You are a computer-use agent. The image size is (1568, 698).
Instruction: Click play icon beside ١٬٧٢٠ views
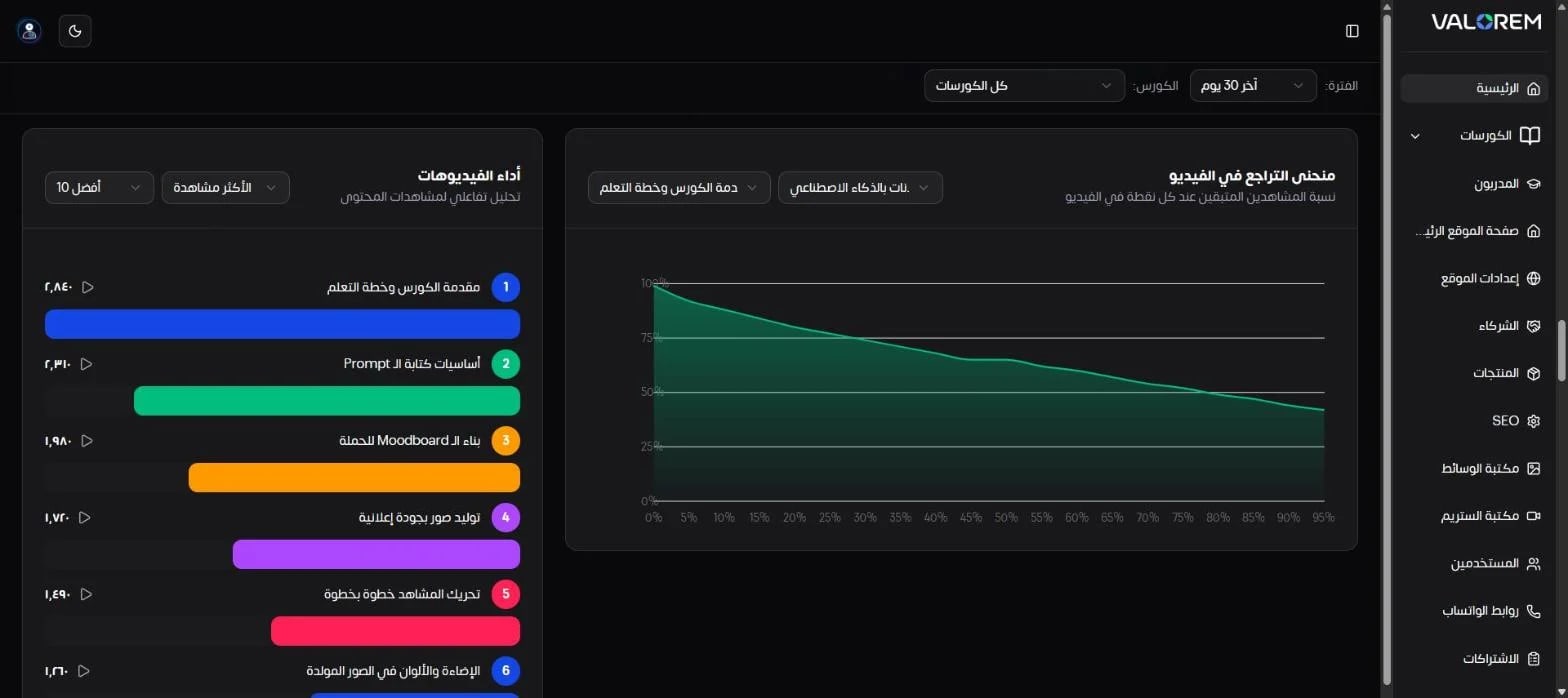click(x=85, y=517)
